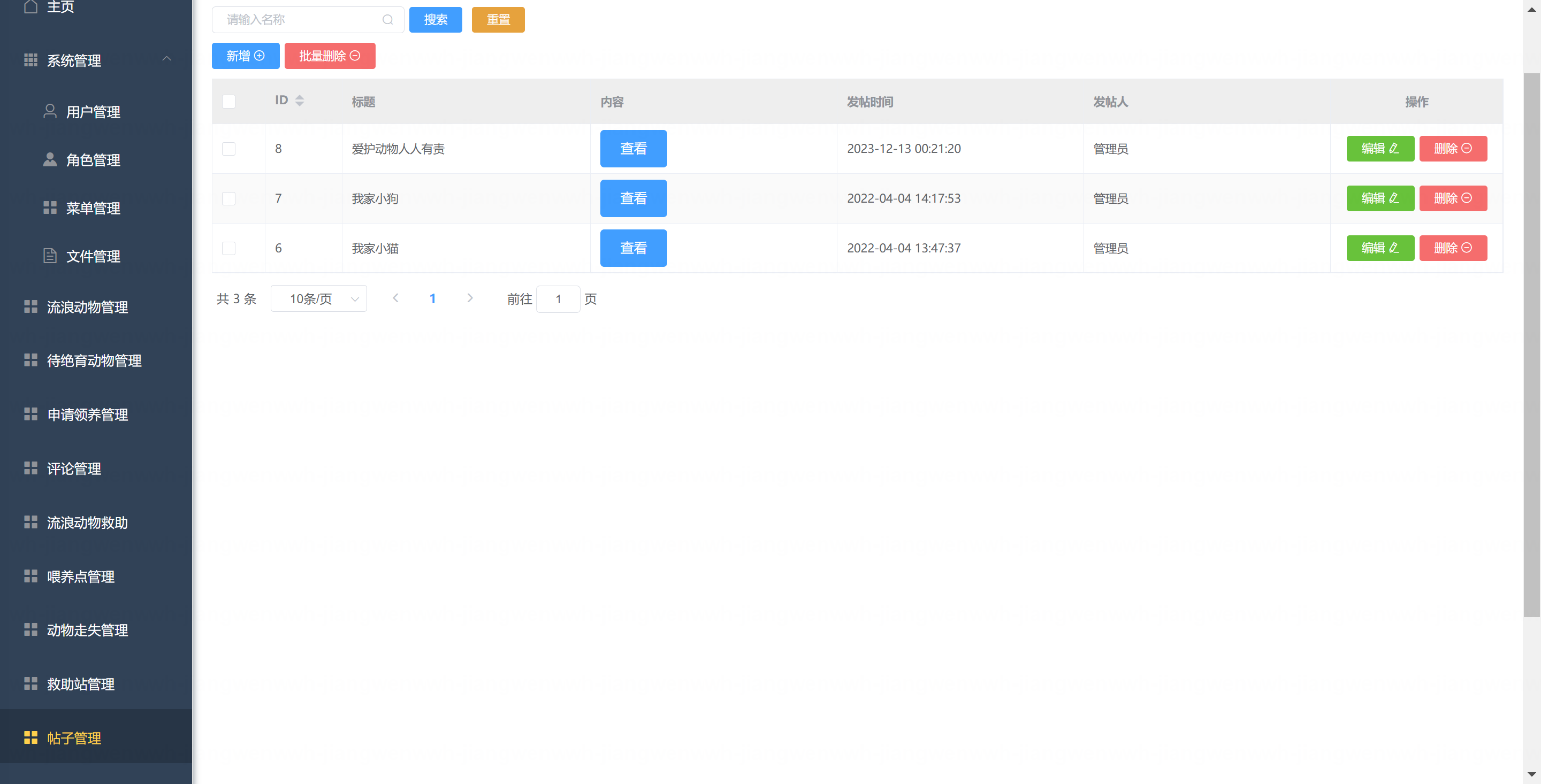
Task: Click the 帖子管理 yellow grid icon
Action: 30,737
